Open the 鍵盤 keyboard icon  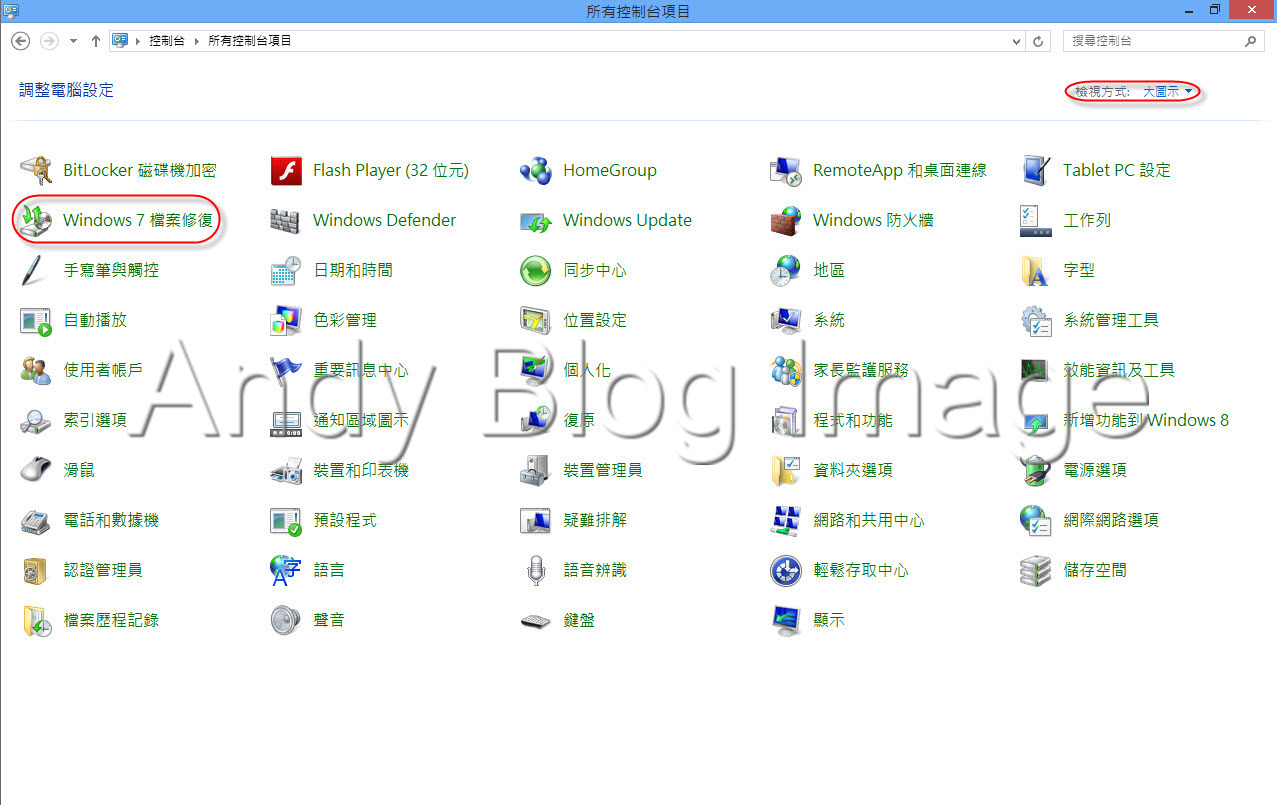pyautogui.click(x=536, y=620)
